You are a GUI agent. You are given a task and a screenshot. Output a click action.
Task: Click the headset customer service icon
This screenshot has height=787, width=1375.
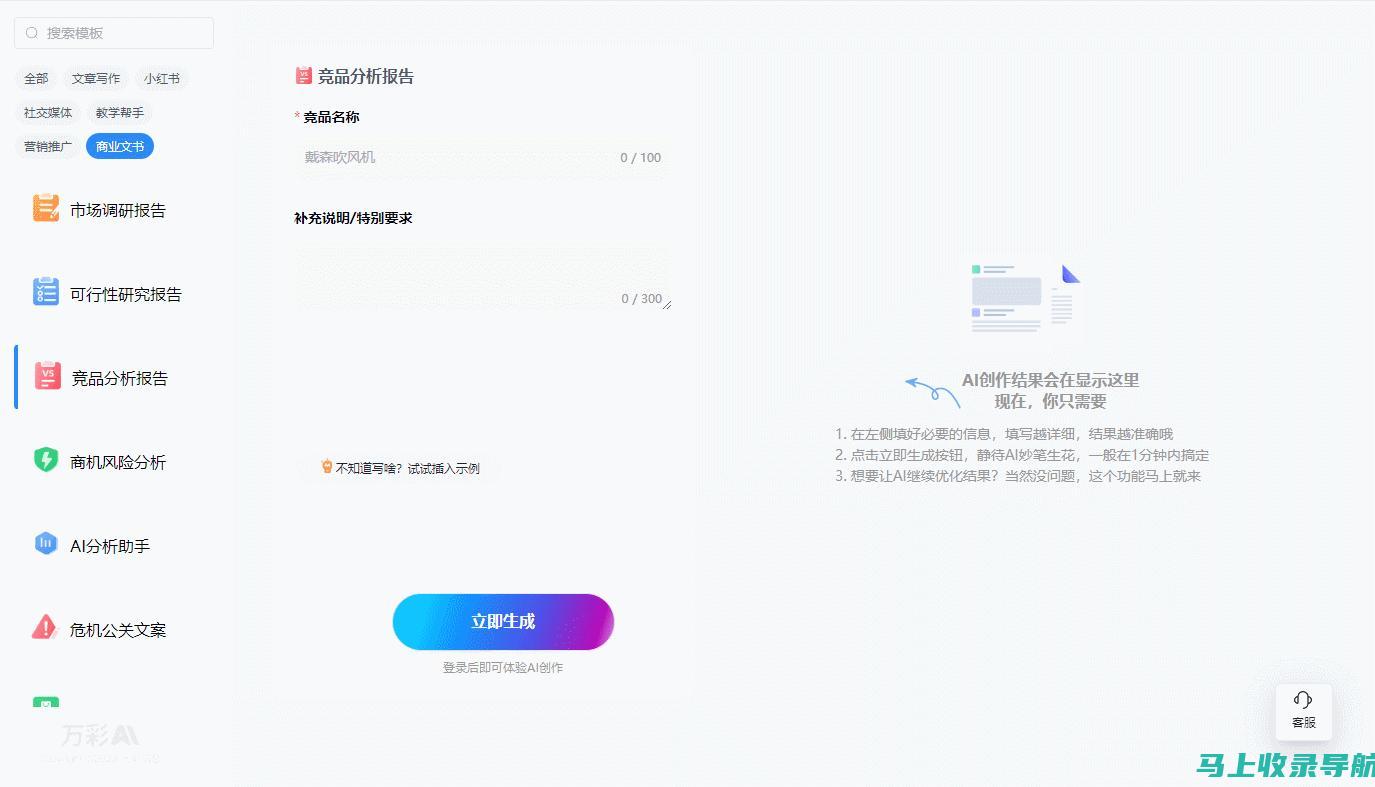1303,700
